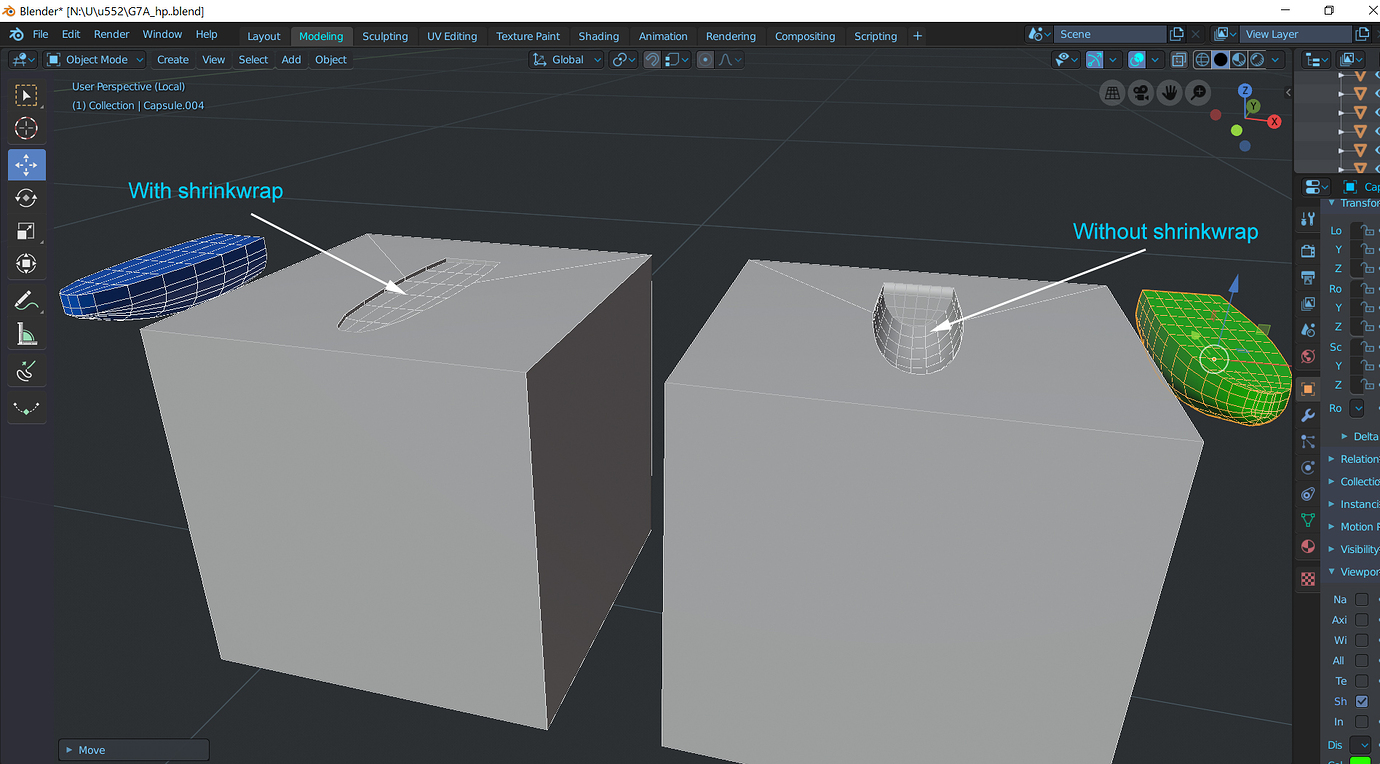The image size is (1380, 764).
Task: Select the Measure tool
Action: [26, 335]
